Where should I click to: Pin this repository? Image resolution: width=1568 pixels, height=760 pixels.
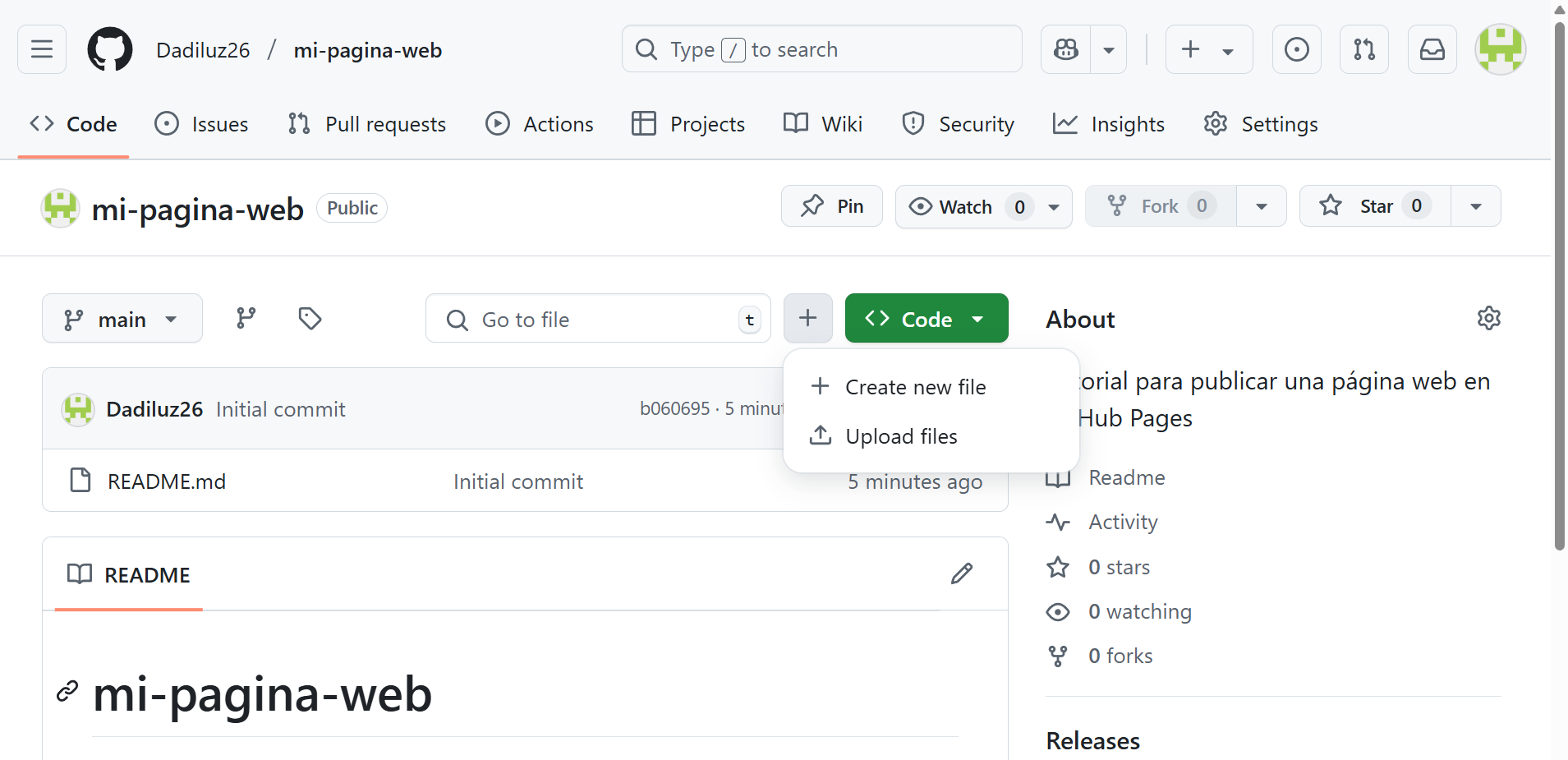832,206
